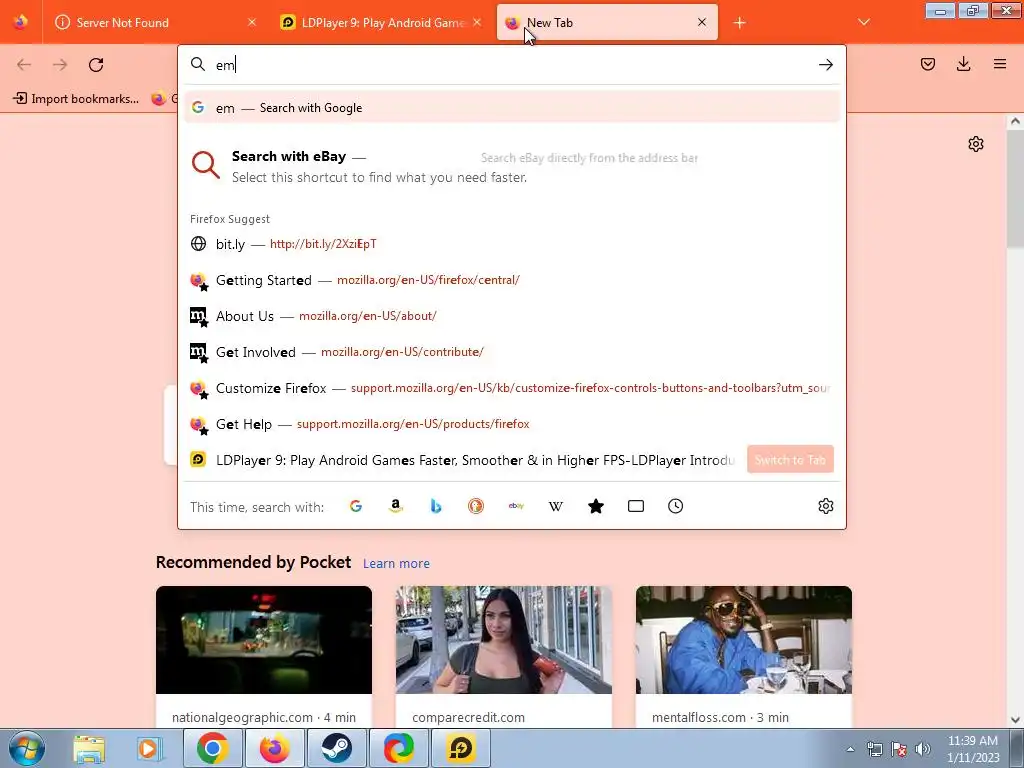This screenshot has width=1024, height=768.
Task: Open Firefox View pinned icon
Action: tap(20, 22)
